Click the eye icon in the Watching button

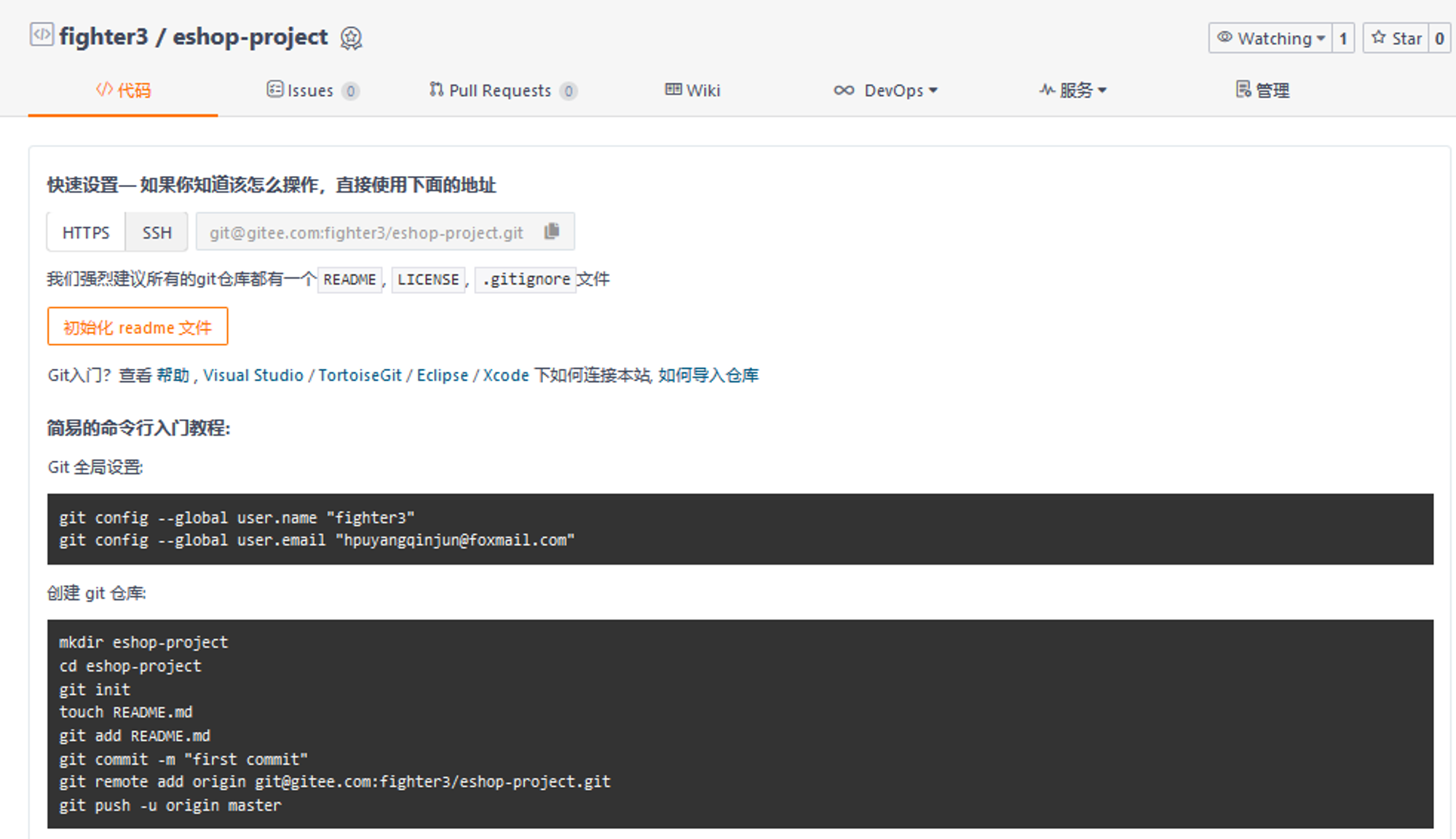(1225, 37)
